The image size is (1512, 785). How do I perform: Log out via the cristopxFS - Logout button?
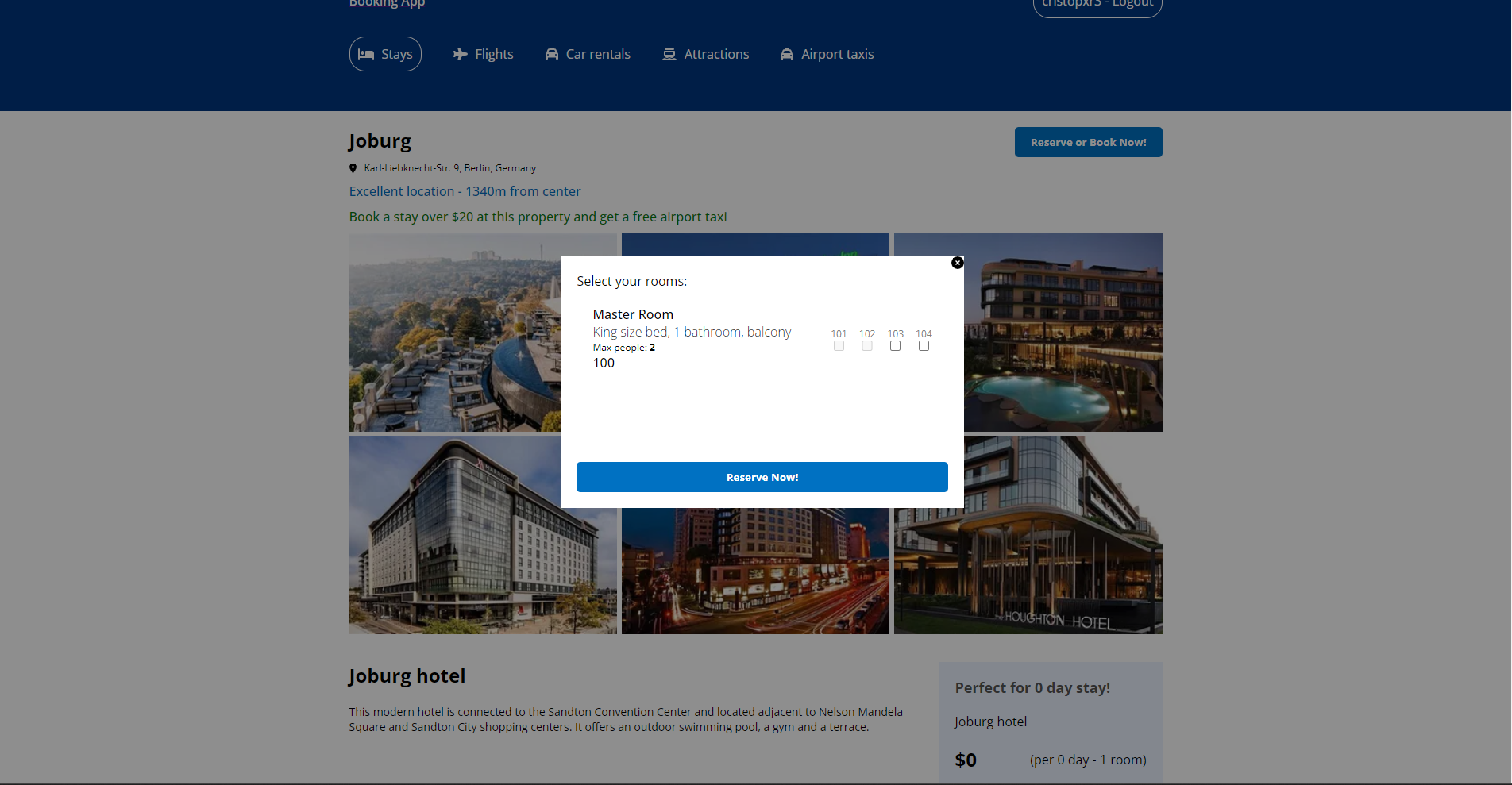coord(1097,4)
